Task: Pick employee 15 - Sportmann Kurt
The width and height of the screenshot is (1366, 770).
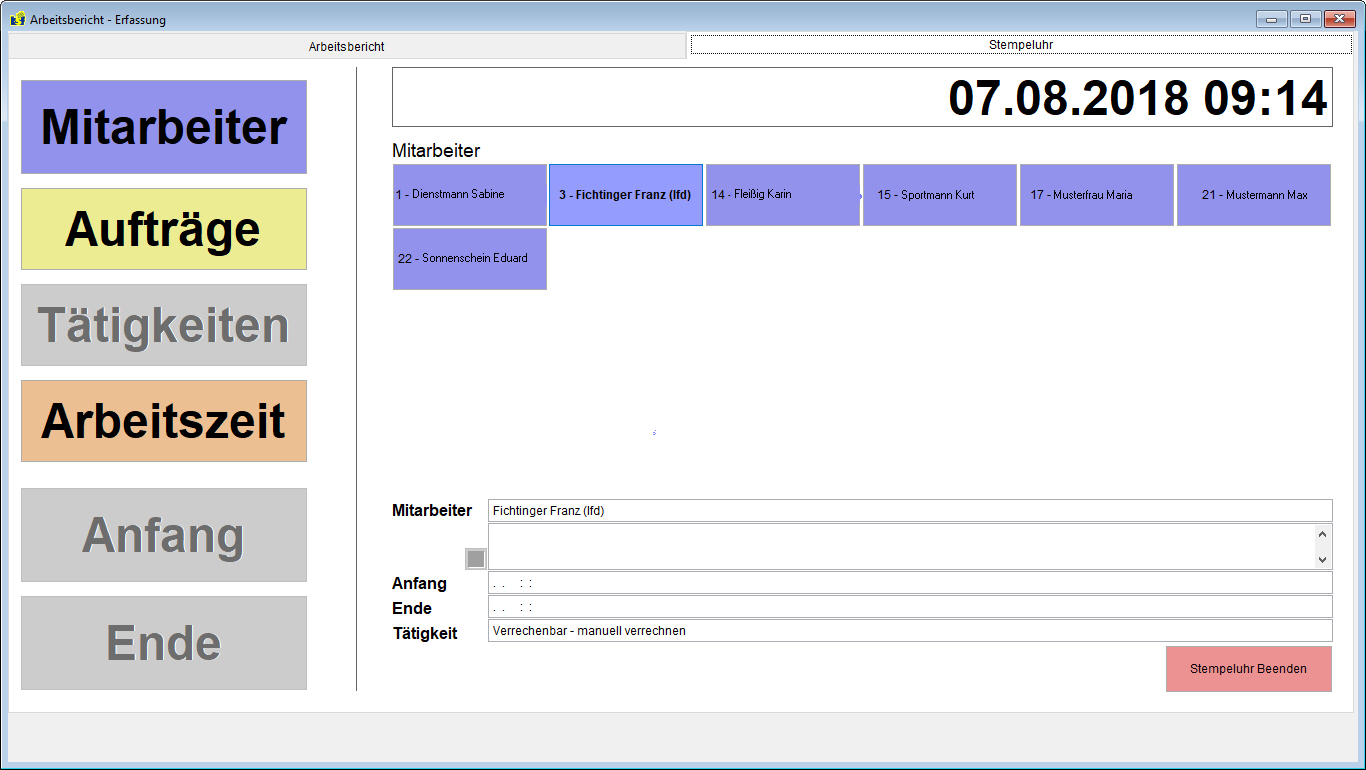Action: (x=940, y=195)
